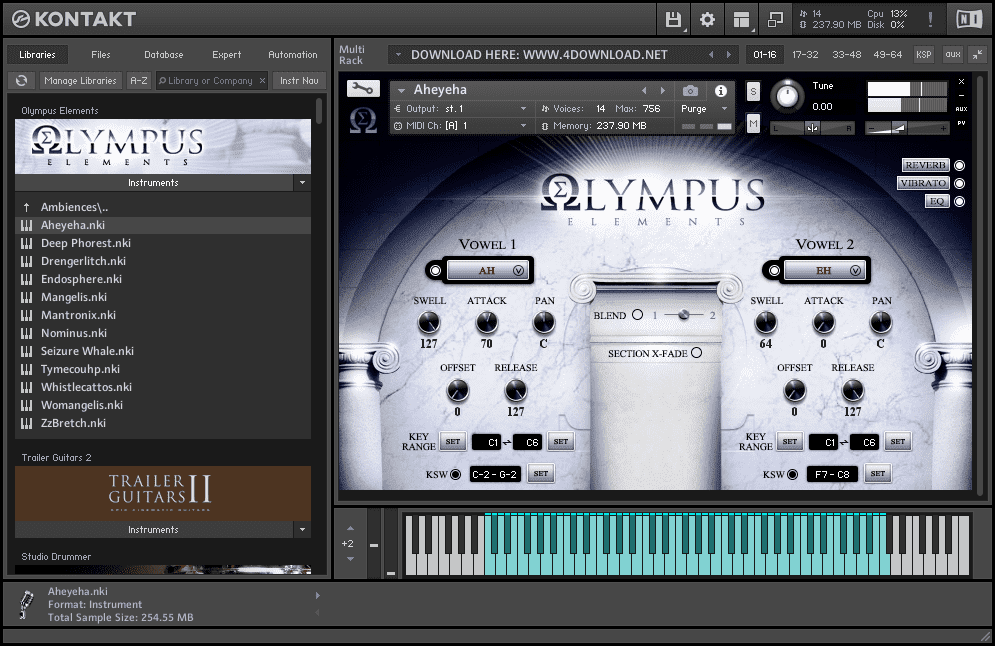Collapse the rack view icon
995x646 pixels.
(977, 55)
